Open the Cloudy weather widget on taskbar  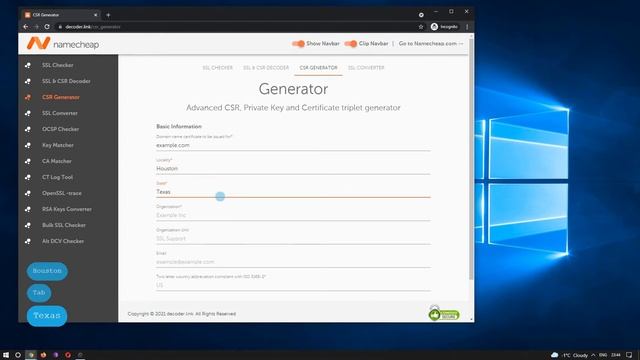[569, 355]
